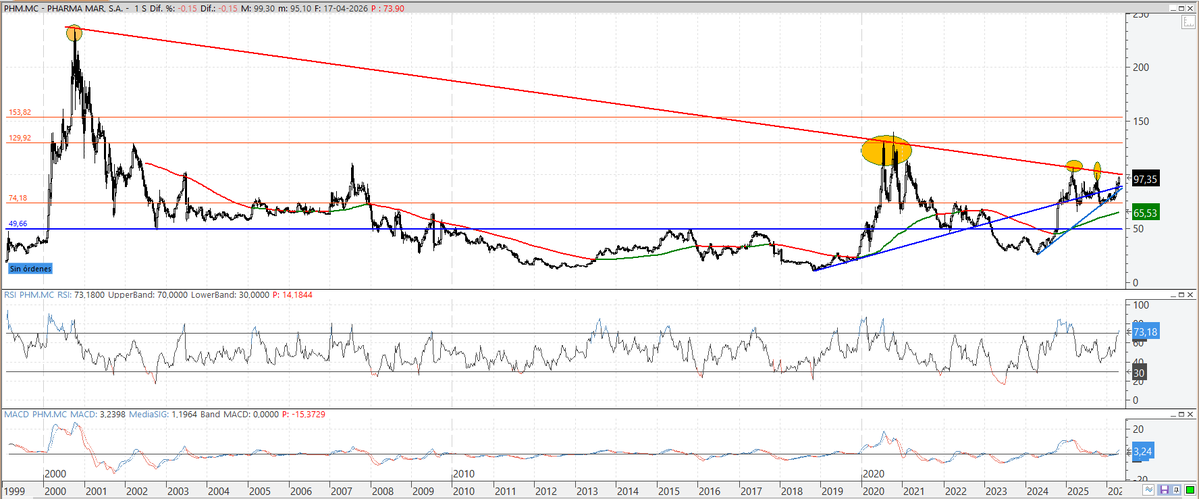
Task: Click the 2023 year label on time axis
Action: coord(995,490)
